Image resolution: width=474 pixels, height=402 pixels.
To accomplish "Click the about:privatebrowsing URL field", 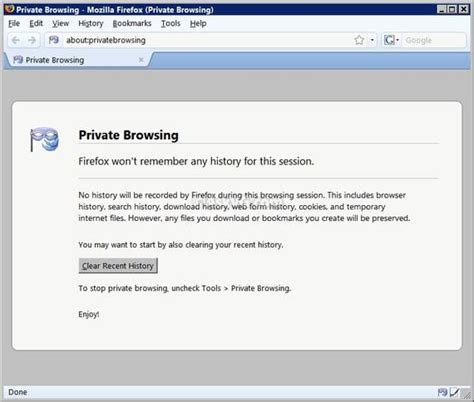I will 207,40.
